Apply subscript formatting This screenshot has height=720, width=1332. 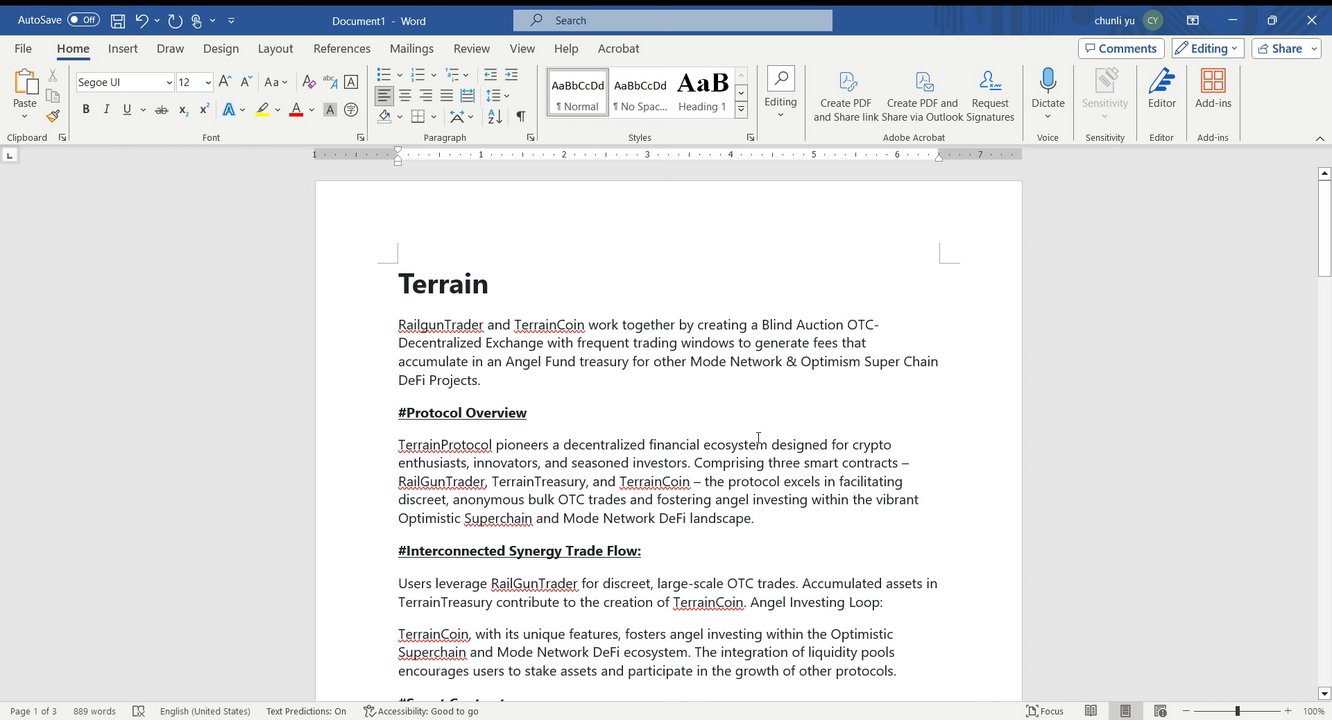point(184,110)
